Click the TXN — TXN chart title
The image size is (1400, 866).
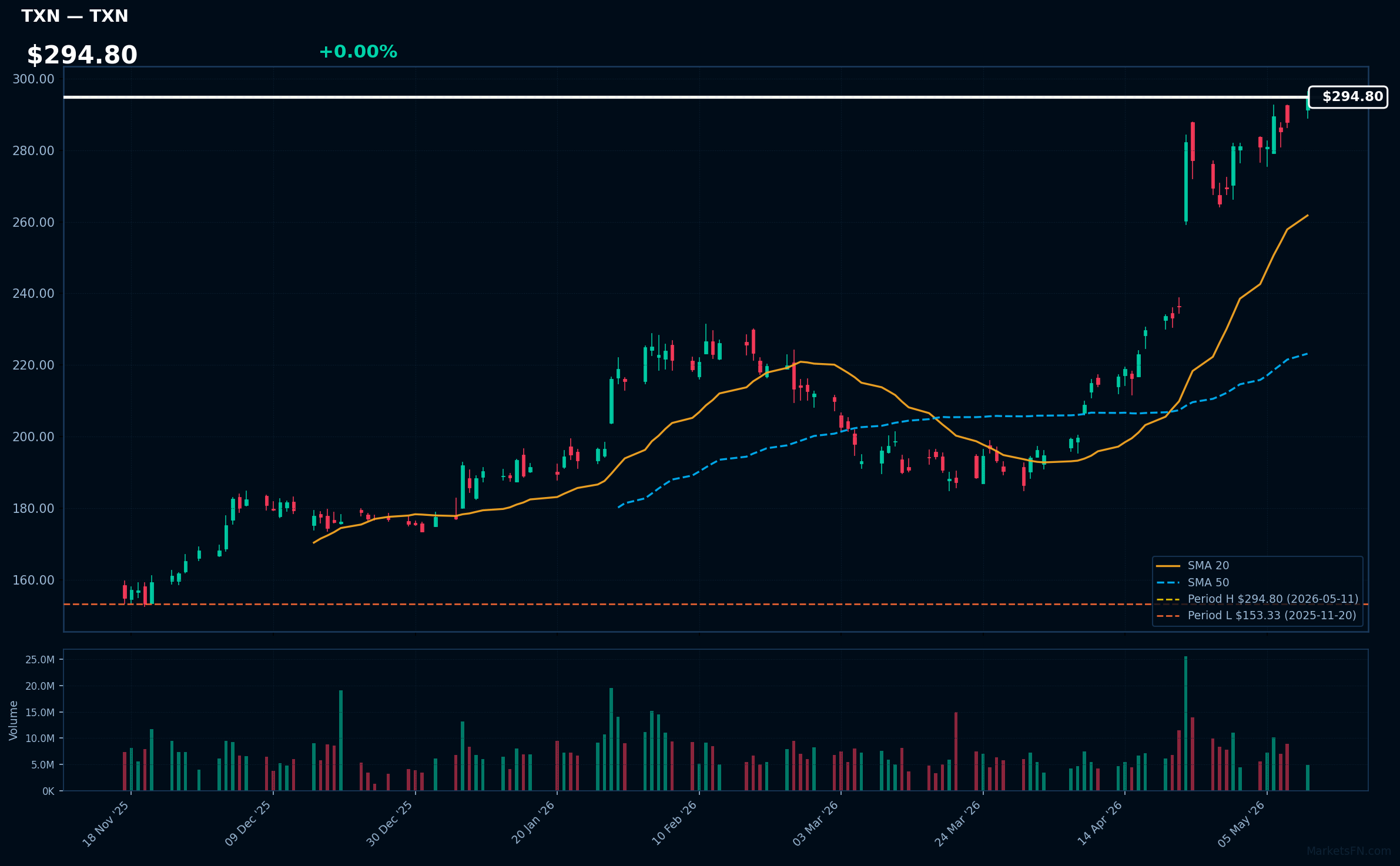(x=75, y=16)
